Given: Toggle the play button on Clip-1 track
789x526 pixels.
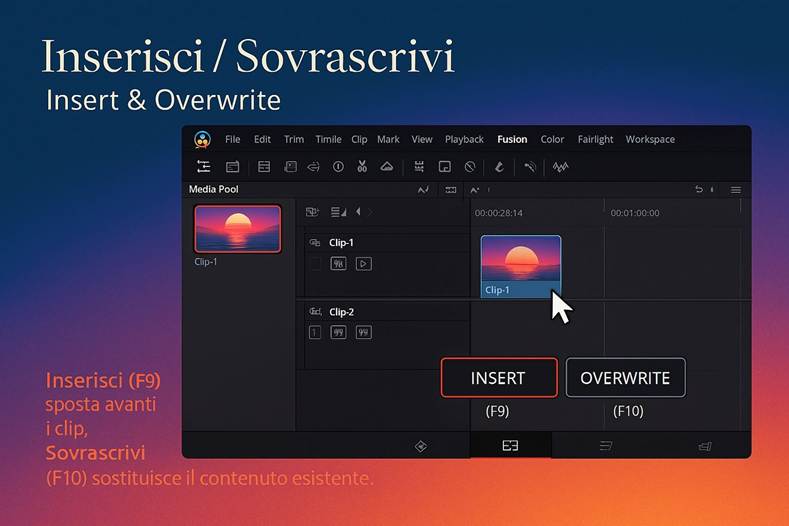Looking at the screenshot, I should click(364, 264).
